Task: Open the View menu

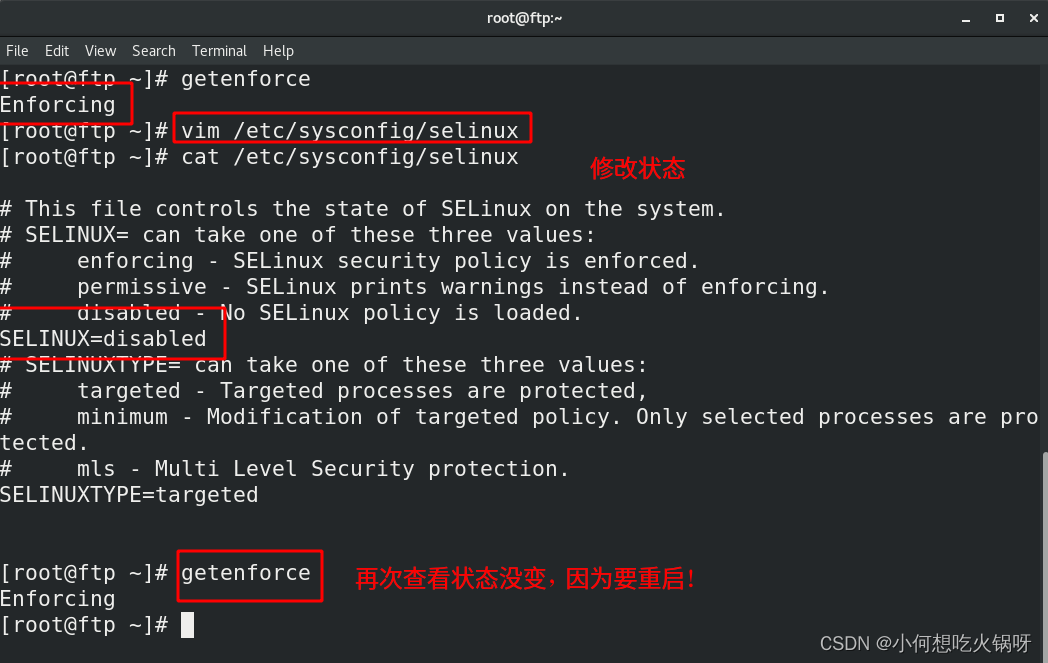Action: tap(100, 51)
